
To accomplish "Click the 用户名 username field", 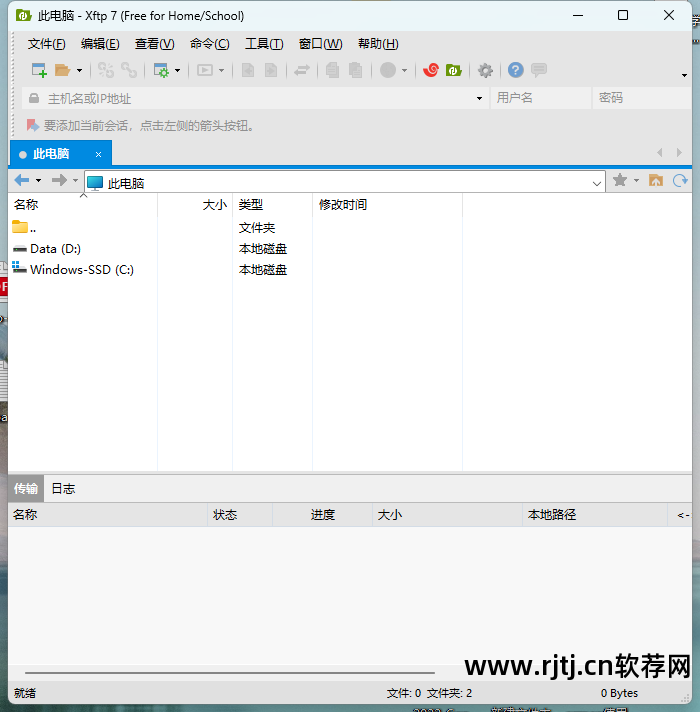I will tap(541, 98).
